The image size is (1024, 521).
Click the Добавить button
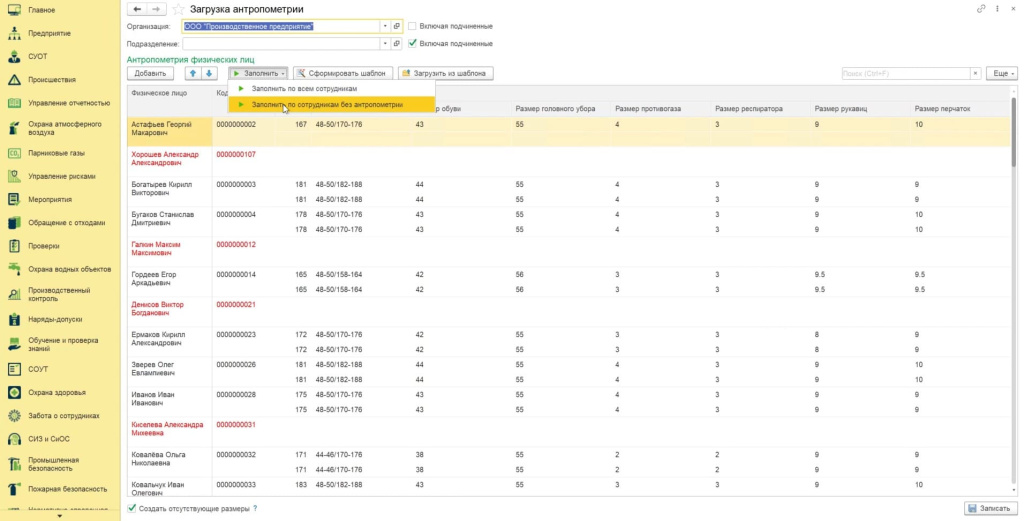(x=150, y=73)
